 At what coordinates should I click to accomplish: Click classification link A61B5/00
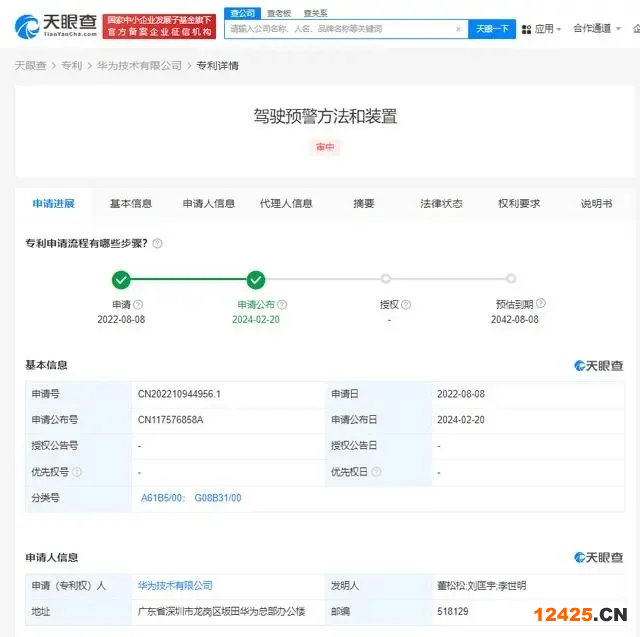(x=162, y=497)
